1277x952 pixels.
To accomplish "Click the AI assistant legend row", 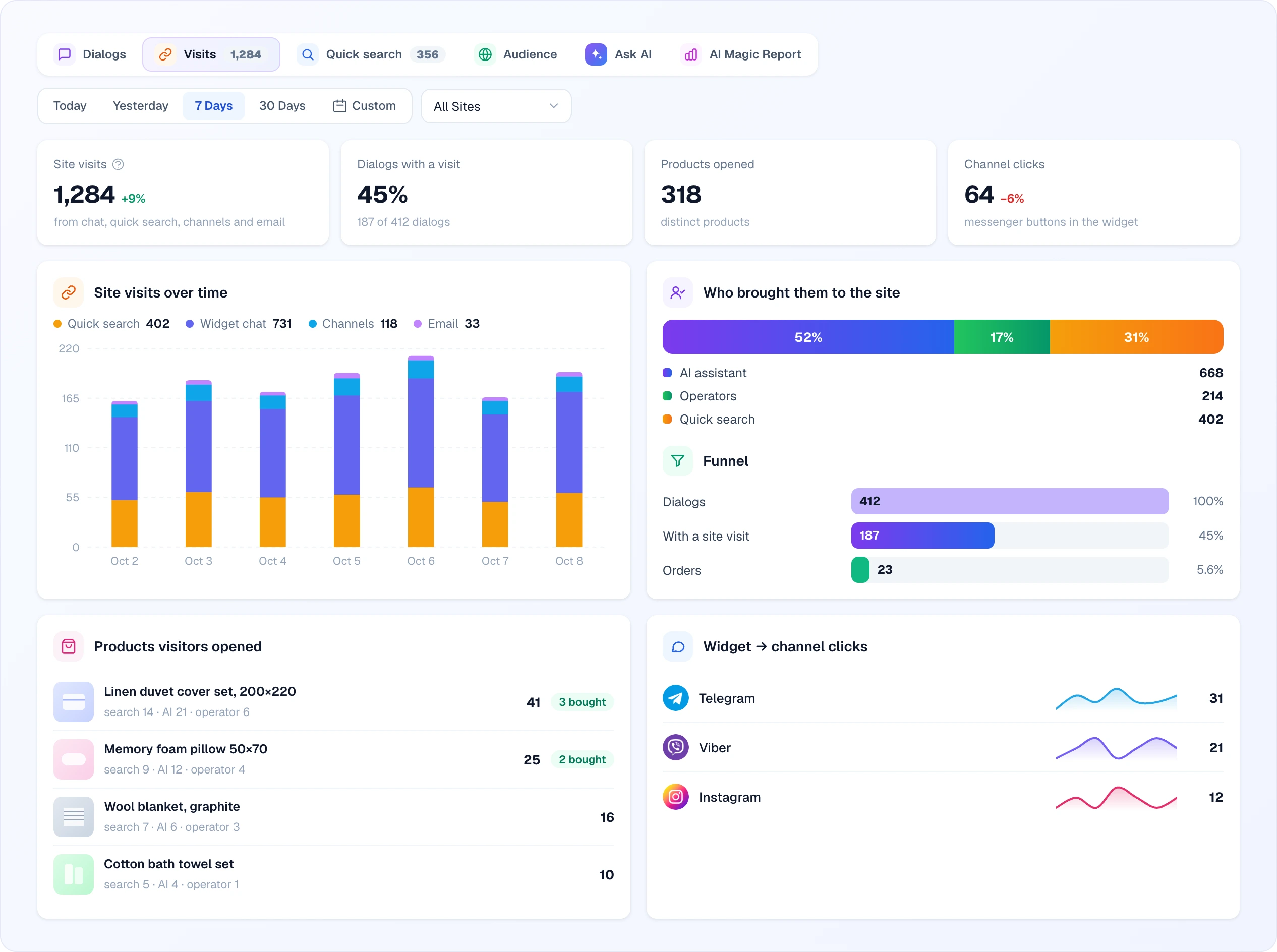I will coord(943,373).
